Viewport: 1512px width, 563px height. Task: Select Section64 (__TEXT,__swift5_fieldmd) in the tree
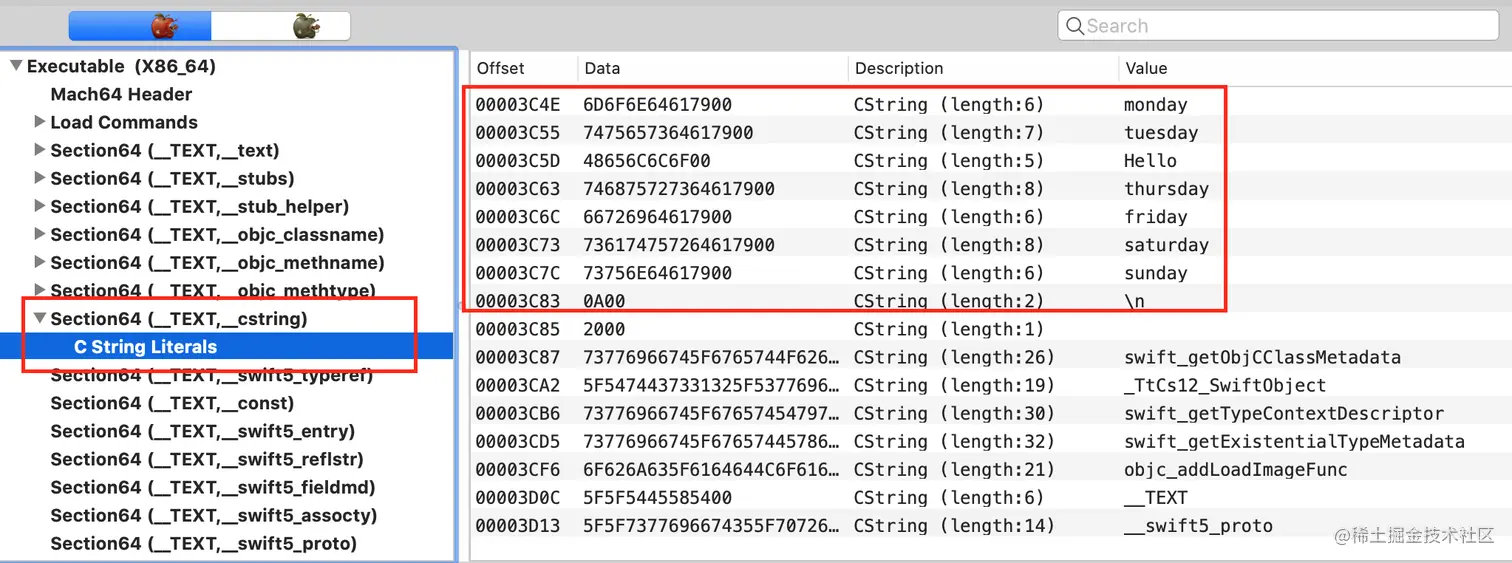(212, 487)
